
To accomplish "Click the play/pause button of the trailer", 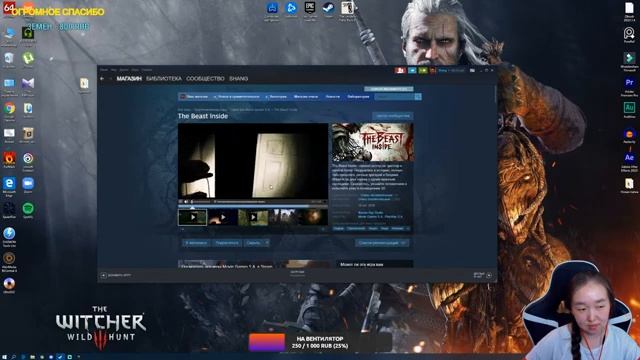I will click(x=181, y=202).
